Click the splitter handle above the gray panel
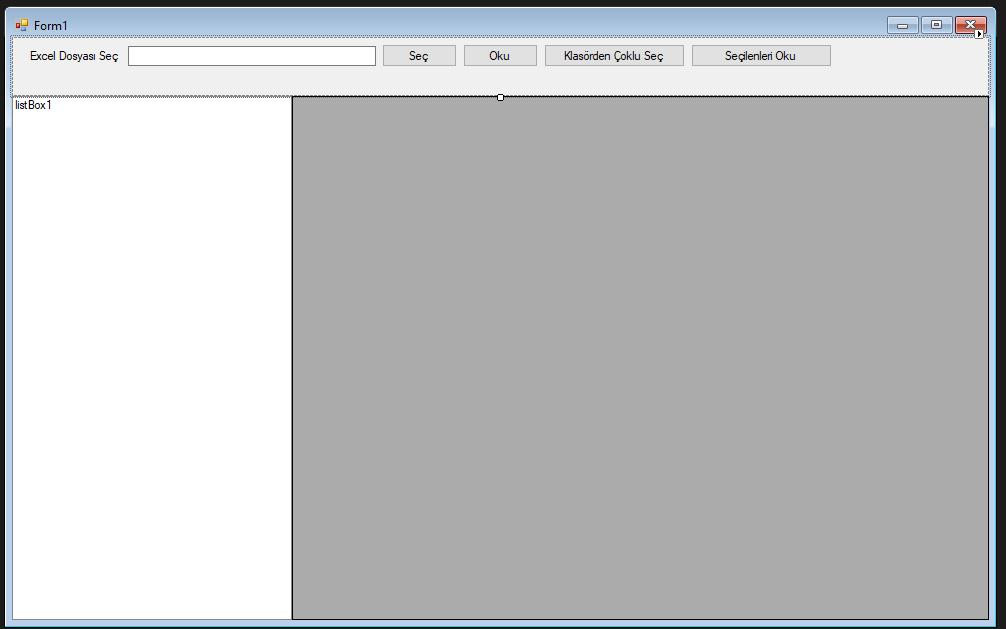 tap(500, 96)
